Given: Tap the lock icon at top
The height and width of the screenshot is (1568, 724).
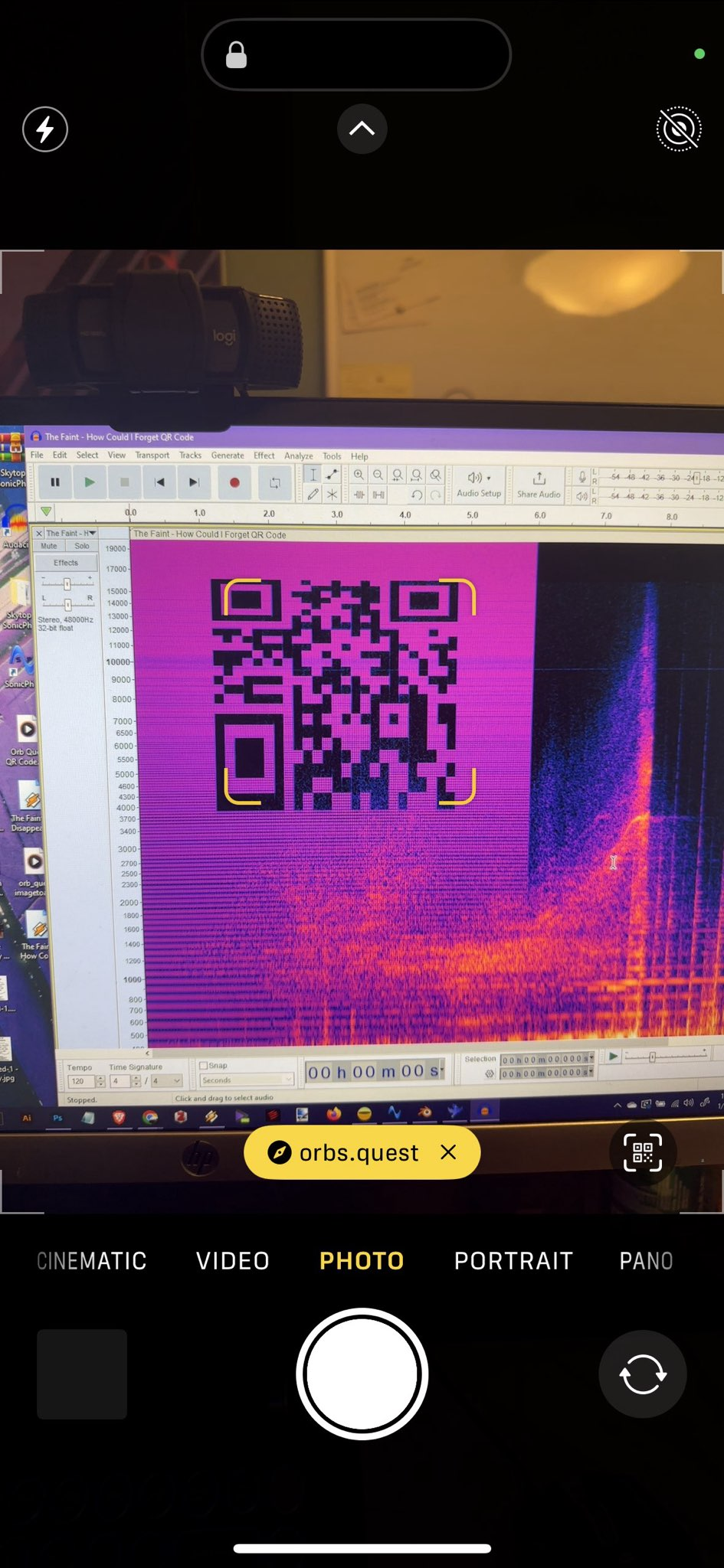Looking at the screenshot, I should click(236, 55).
